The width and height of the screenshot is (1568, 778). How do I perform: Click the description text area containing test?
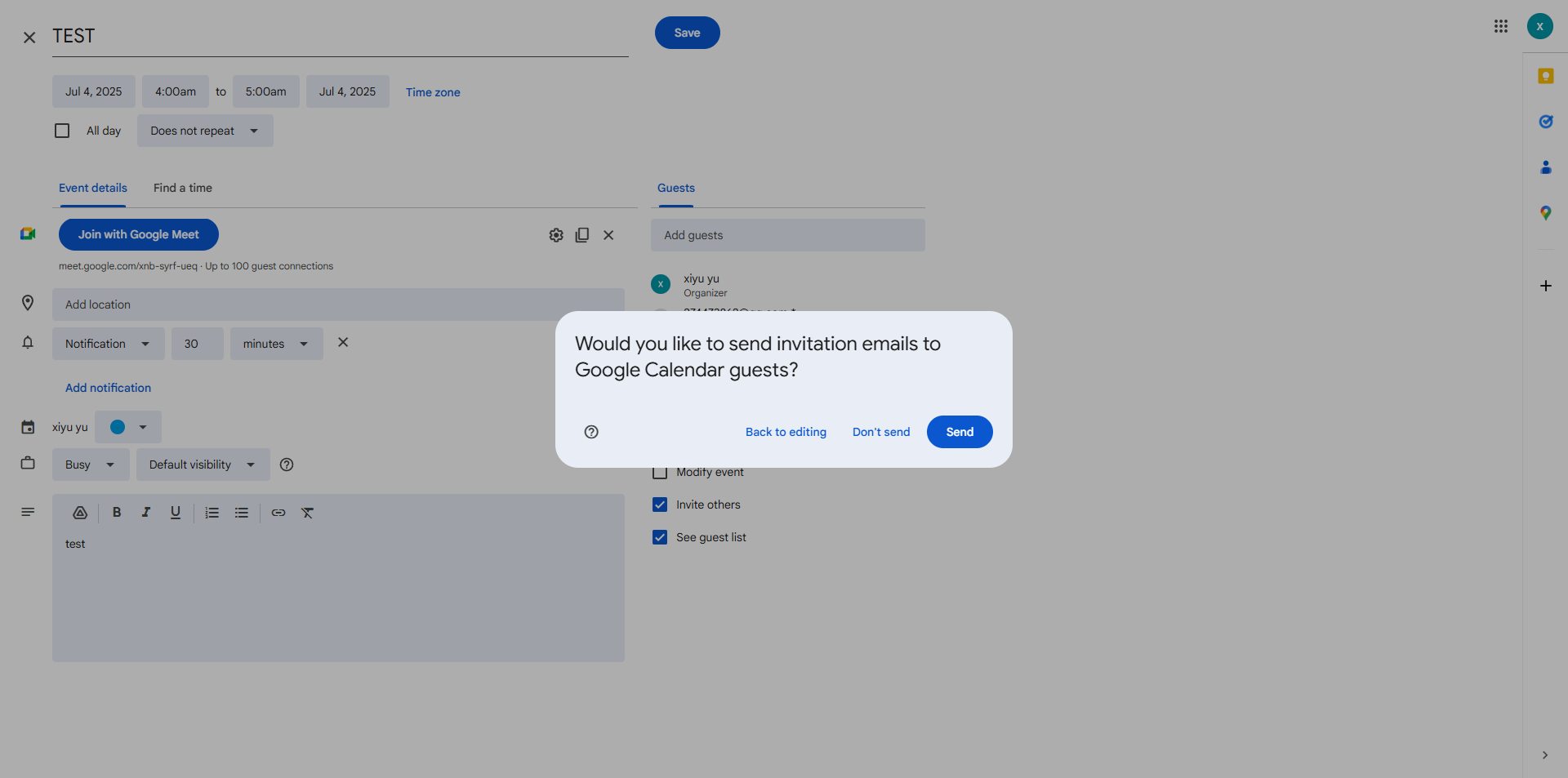coord(338,596)
